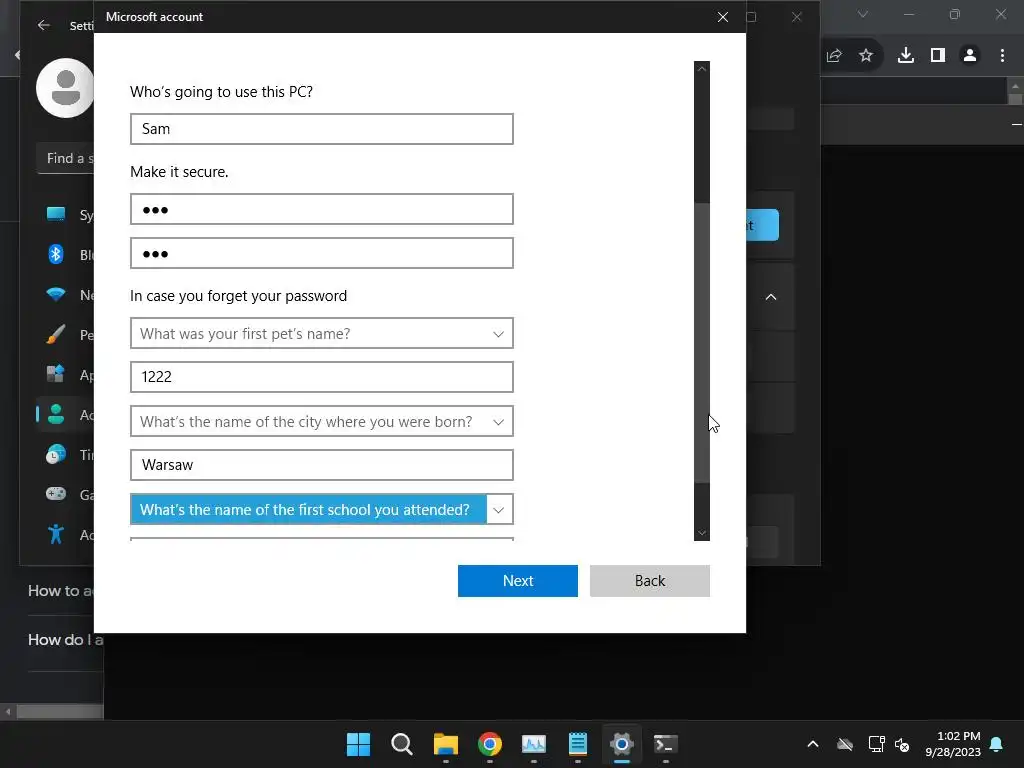Click the Find a setting search box
This screenshot has width=1024, height=768.
tap(67, 158)
